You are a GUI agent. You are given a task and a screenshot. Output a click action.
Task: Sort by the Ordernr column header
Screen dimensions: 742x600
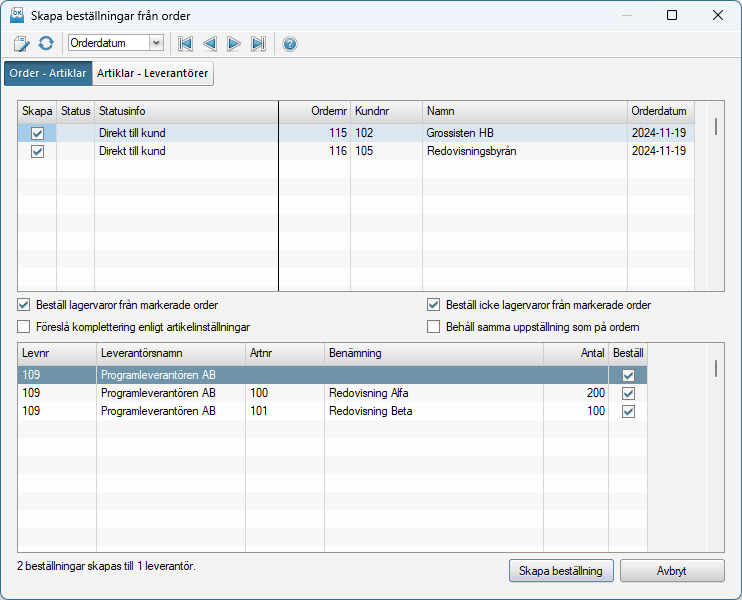[314, 111]
